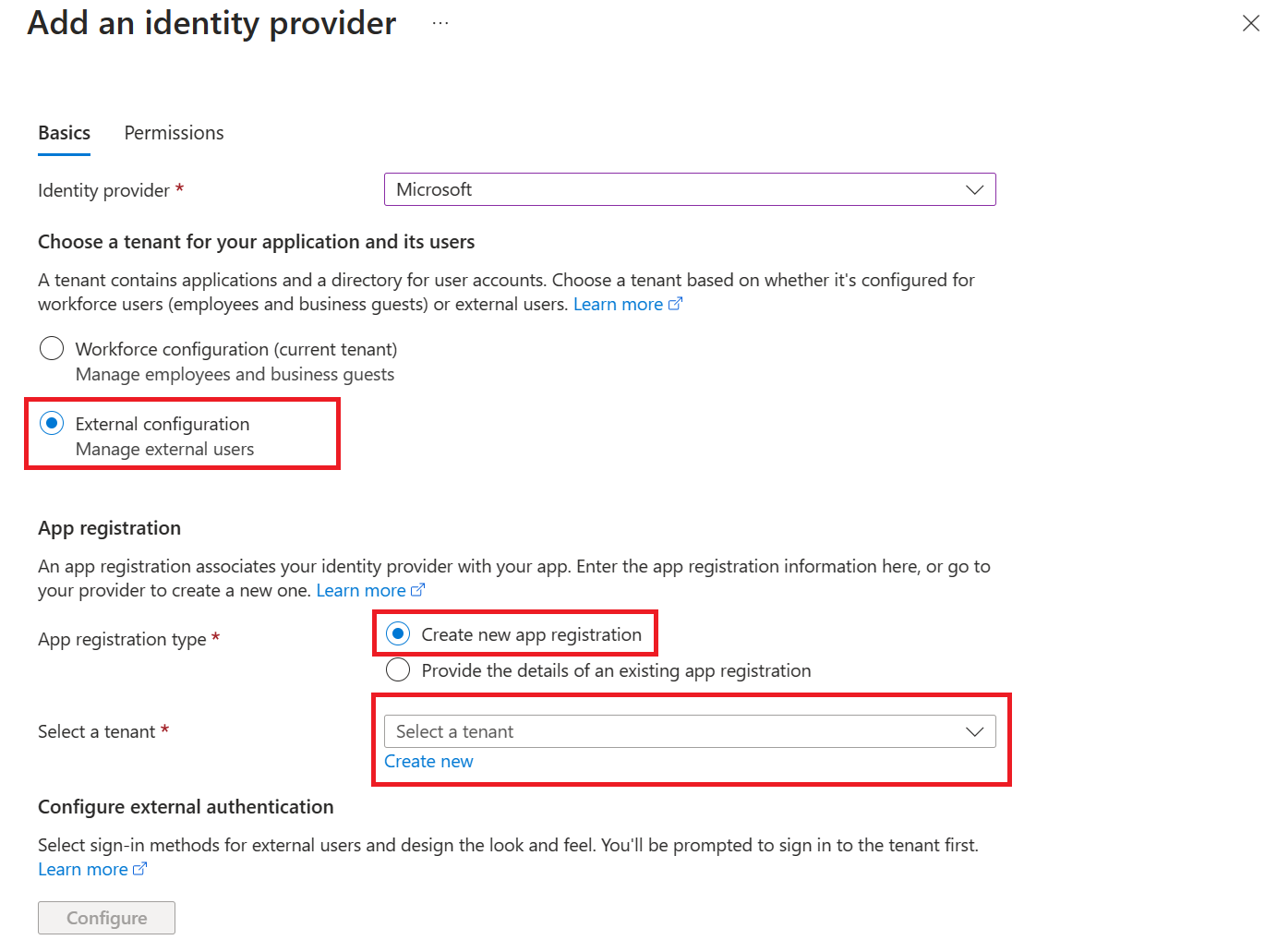Open the Select a tenant dropdown

coord(975,730)
